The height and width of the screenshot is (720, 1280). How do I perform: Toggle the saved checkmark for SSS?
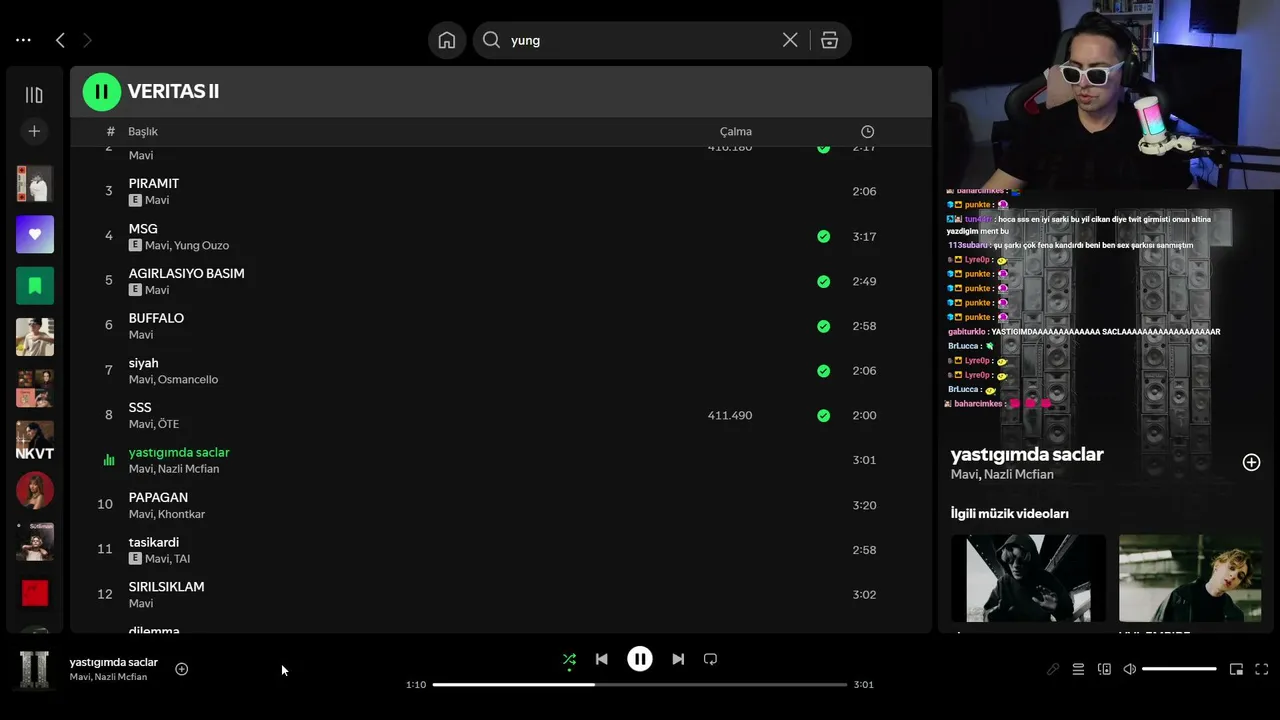coord(823,415)
